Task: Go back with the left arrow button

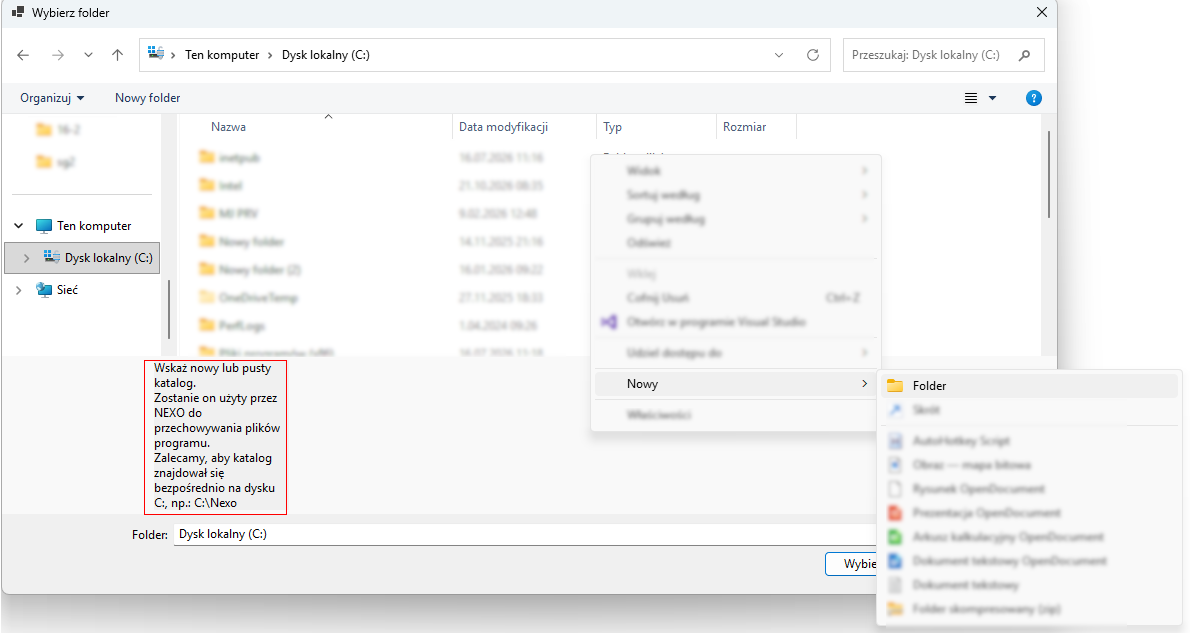Action: pos(24,55)
